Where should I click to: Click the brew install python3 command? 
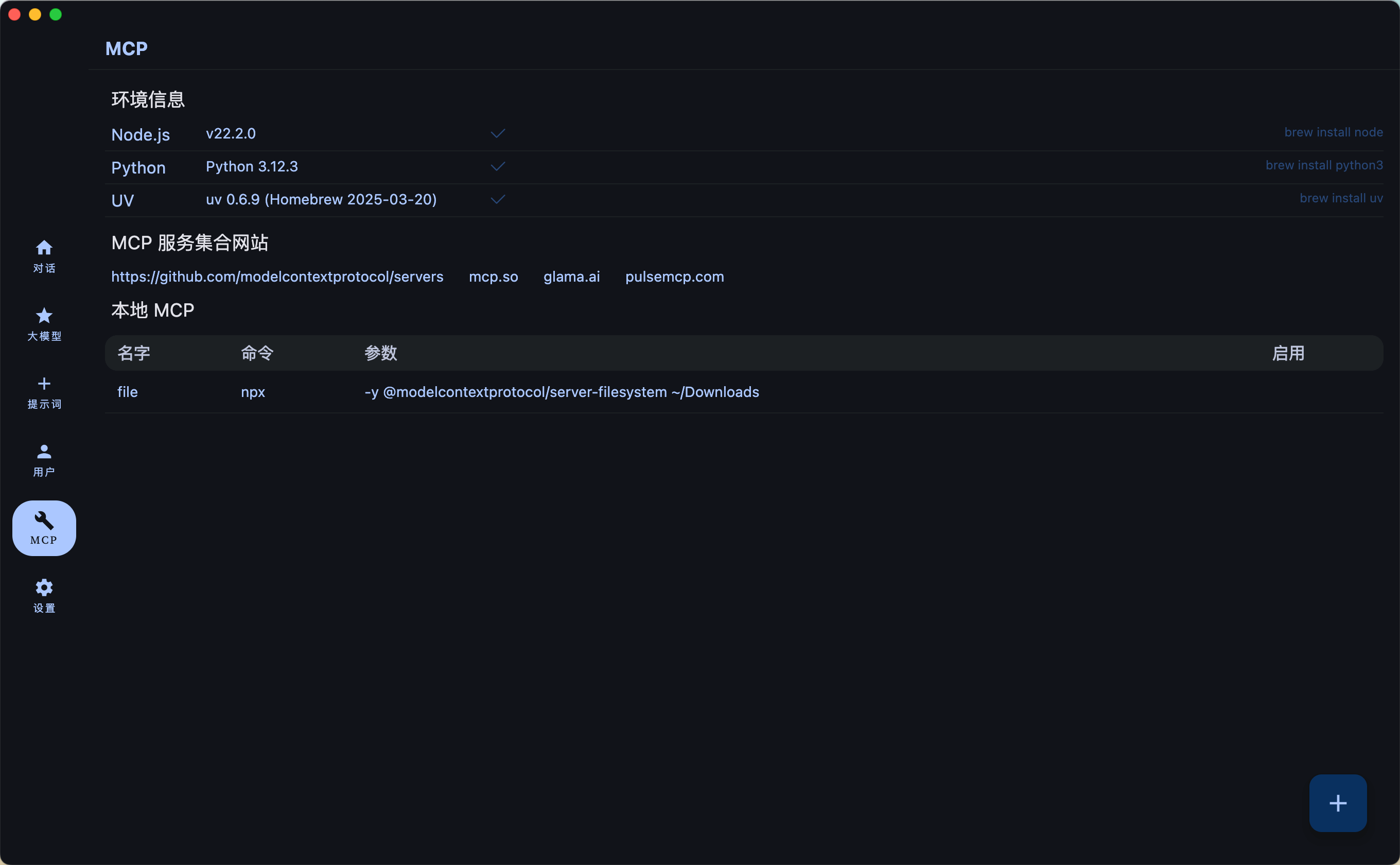click(1323, 165)
